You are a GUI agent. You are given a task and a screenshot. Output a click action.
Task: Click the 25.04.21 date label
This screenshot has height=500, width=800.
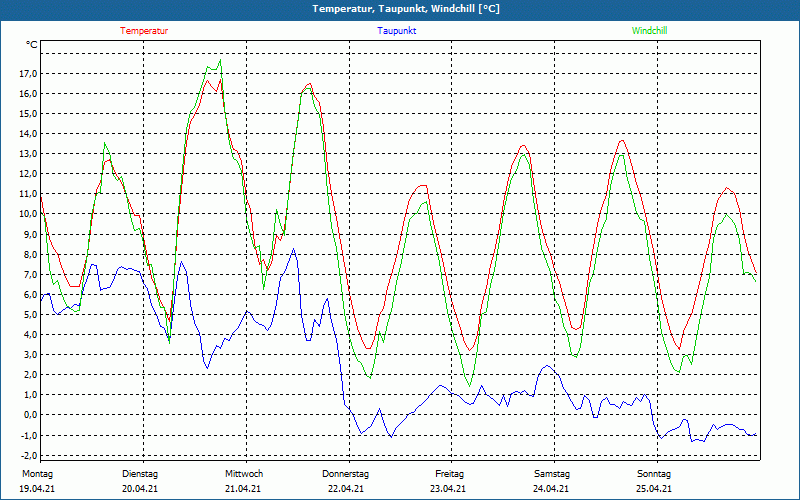[654, 488]
